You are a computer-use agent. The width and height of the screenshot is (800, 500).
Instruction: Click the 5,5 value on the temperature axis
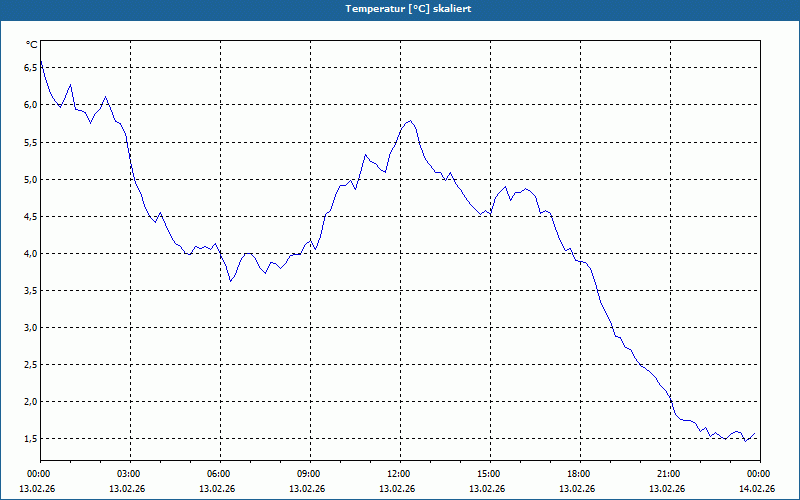(31, 142)
